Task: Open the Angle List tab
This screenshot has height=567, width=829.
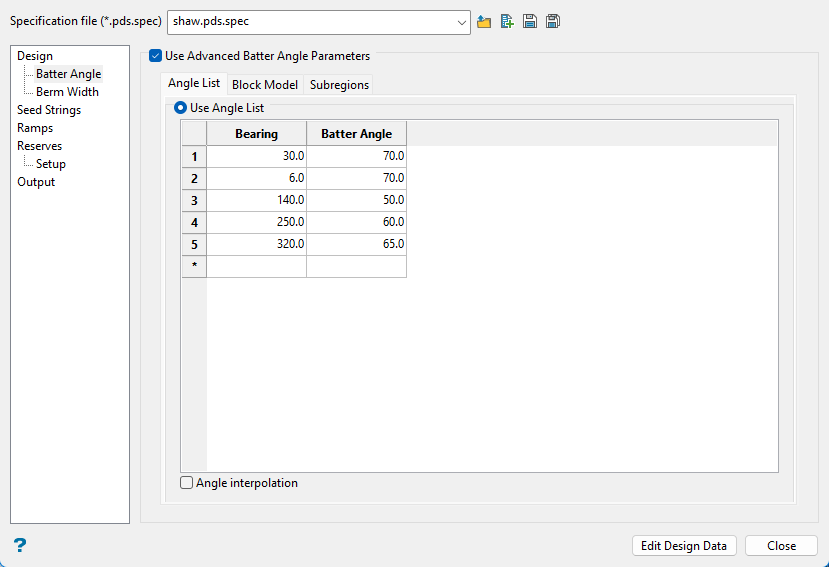Action: click(194, 84)
